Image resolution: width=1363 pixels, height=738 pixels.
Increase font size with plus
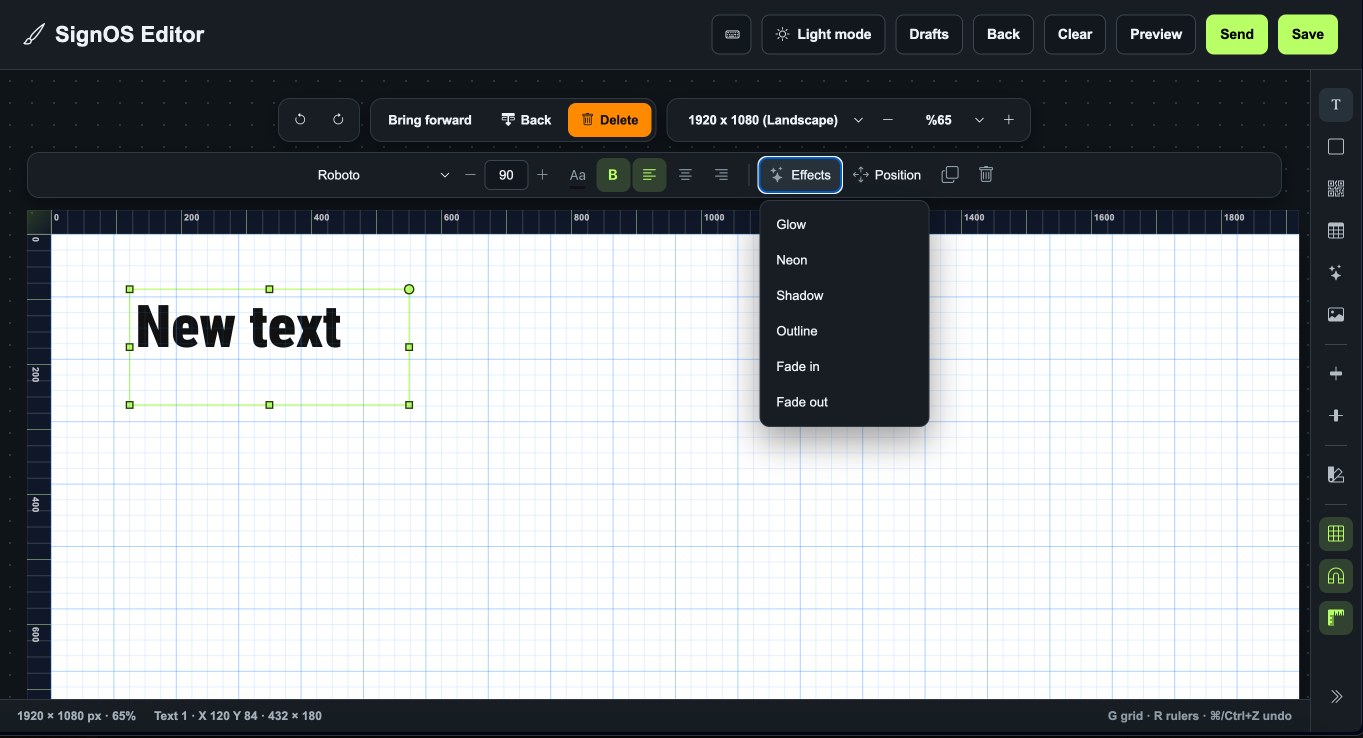click(542, 175)
